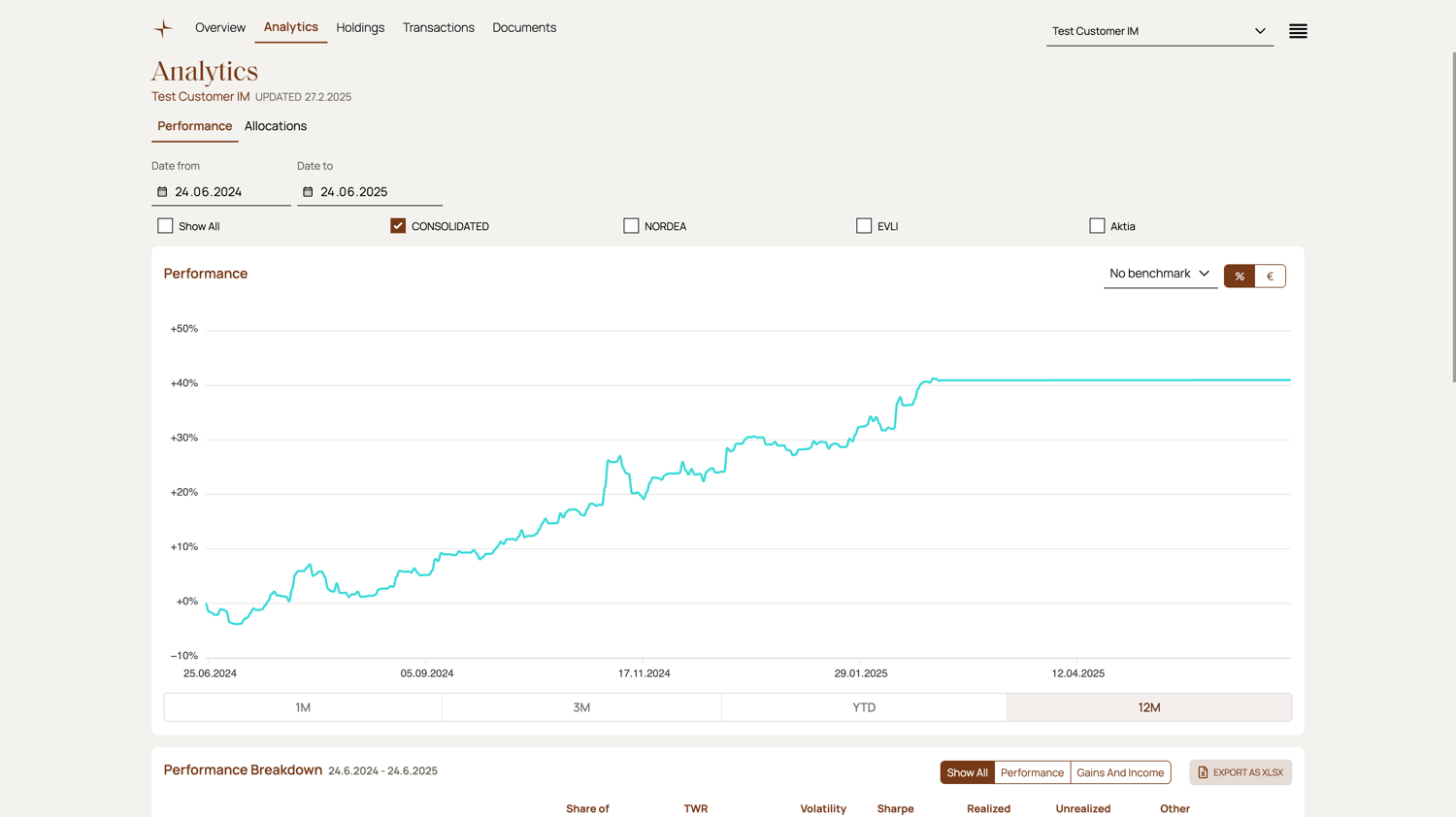Click the Date from calendar icon
The width and height of the screenshot is (1456, 817).
pyautogui.click(x=162, y=192)
